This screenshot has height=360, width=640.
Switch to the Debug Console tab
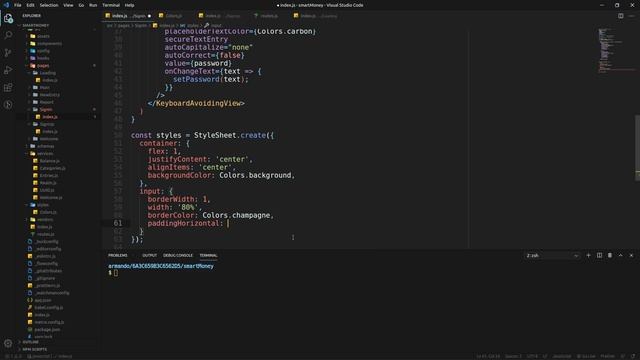click(178, 256)
